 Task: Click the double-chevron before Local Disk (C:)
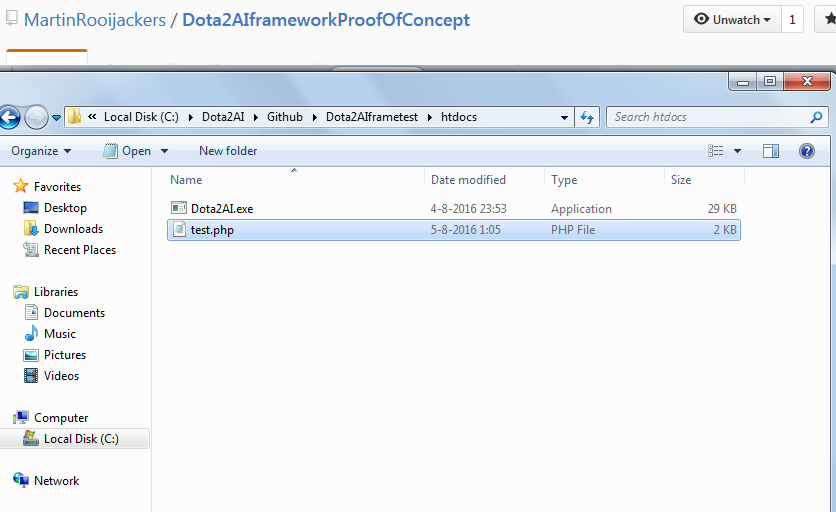(x=92, y=116)
